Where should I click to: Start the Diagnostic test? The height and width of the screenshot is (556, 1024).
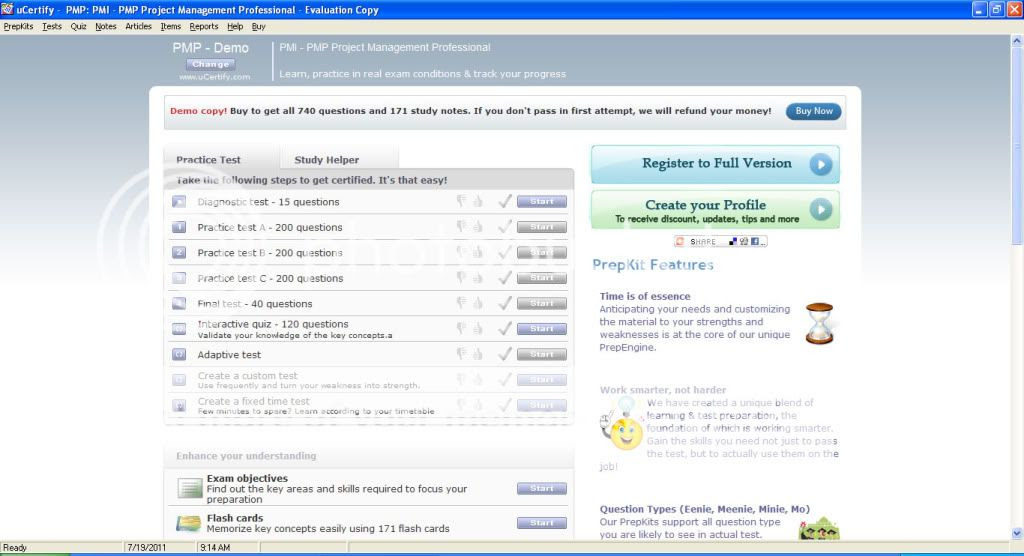[541, 202]
